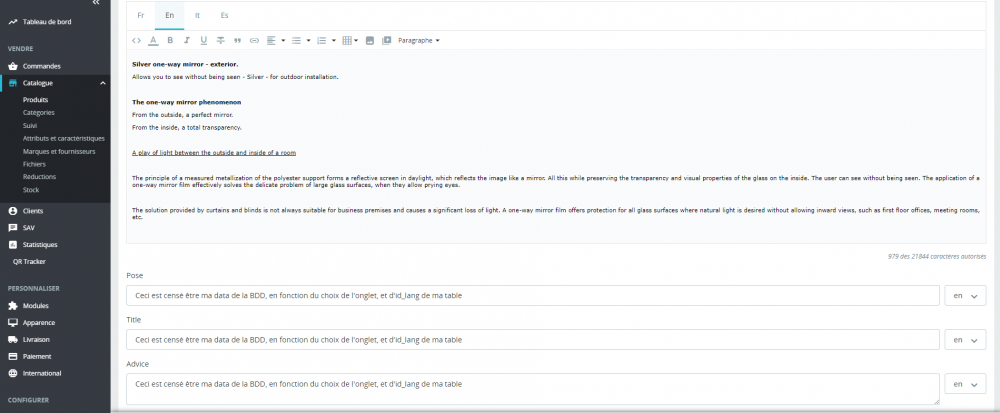Click the Apparence monitor icon
The width and height of the screenshot is (1000, 413).
13,322
